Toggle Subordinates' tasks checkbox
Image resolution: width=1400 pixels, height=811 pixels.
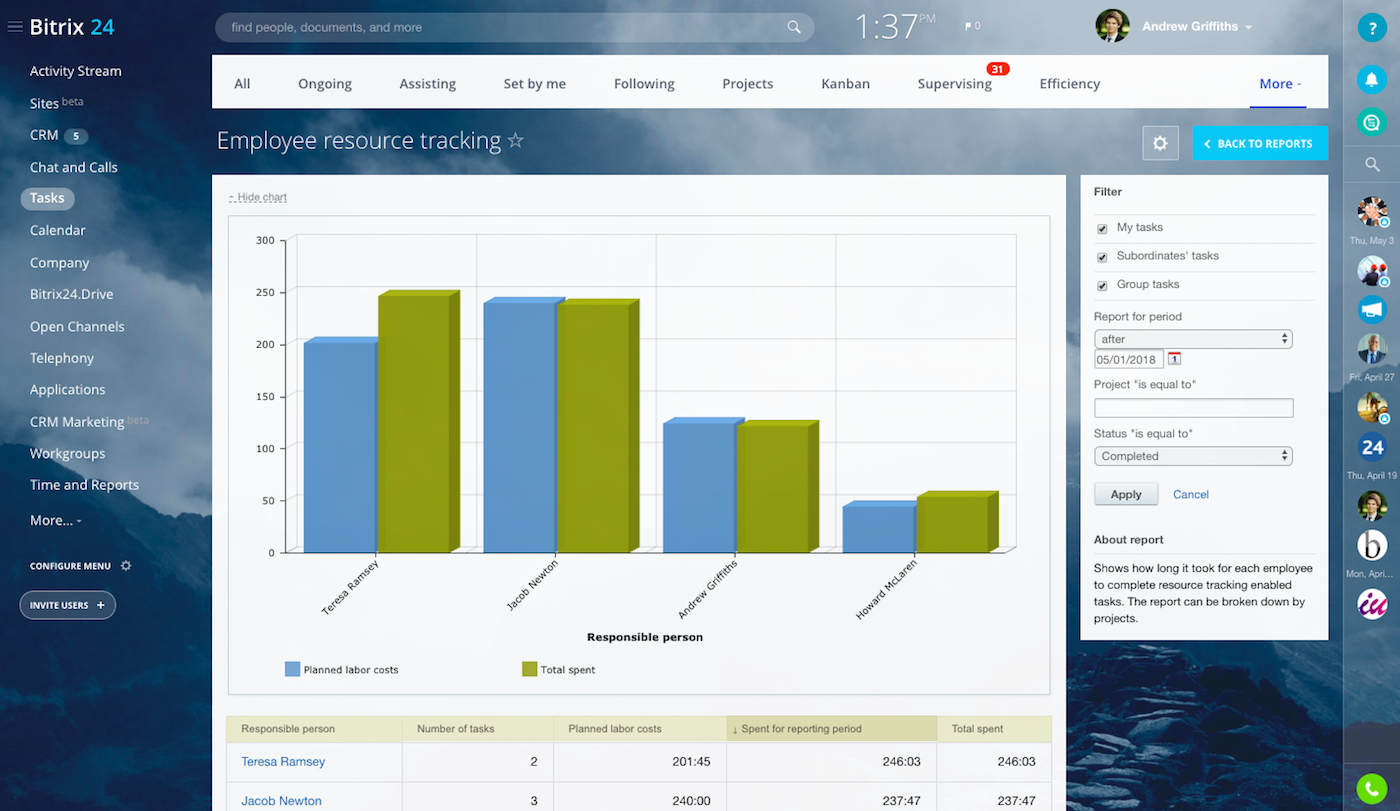pyautogui.click(x=1102, y=257)
